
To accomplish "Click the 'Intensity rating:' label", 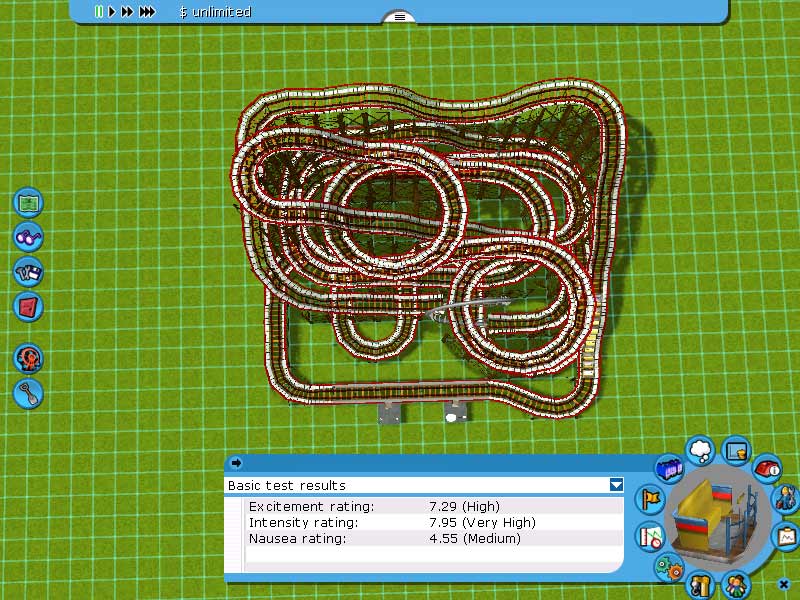I will [x=304, y=522].
